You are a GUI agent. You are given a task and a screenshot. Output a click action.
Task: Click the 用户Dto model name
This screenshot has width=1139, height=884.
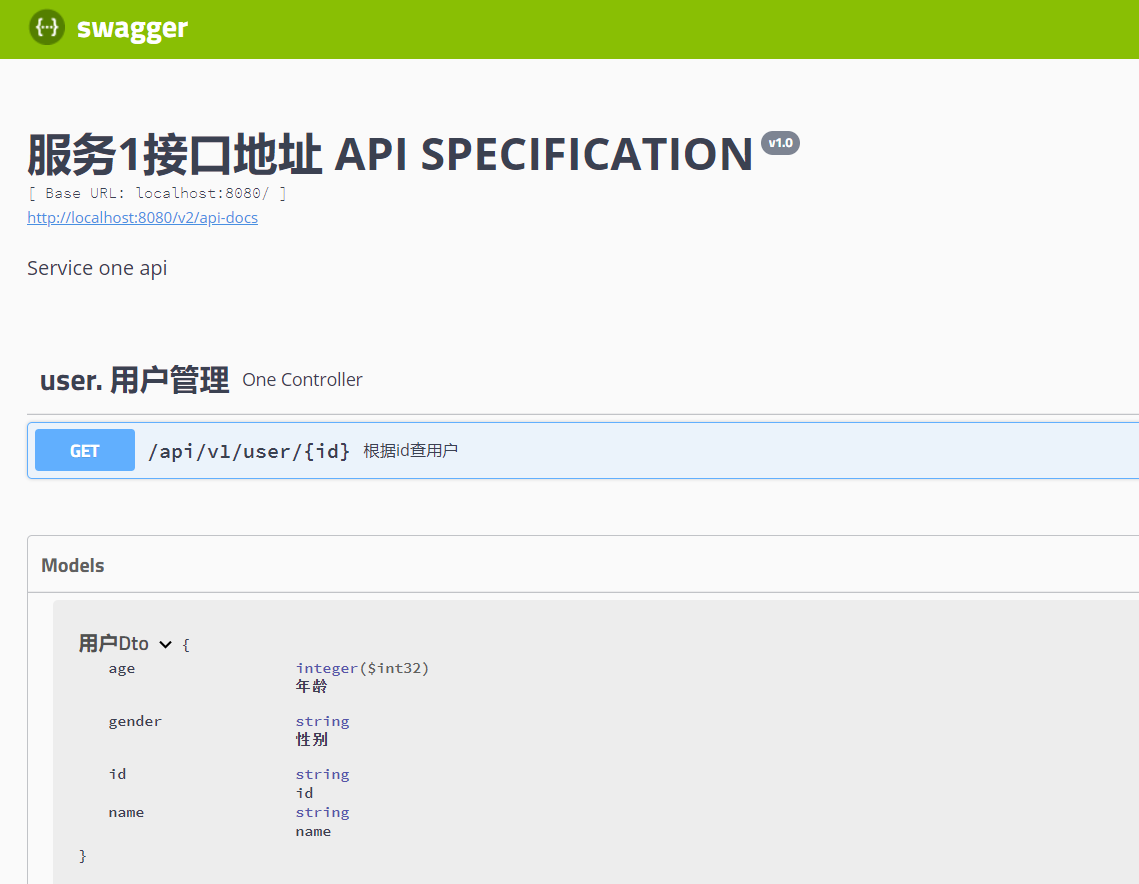click(x=113, y=644)
